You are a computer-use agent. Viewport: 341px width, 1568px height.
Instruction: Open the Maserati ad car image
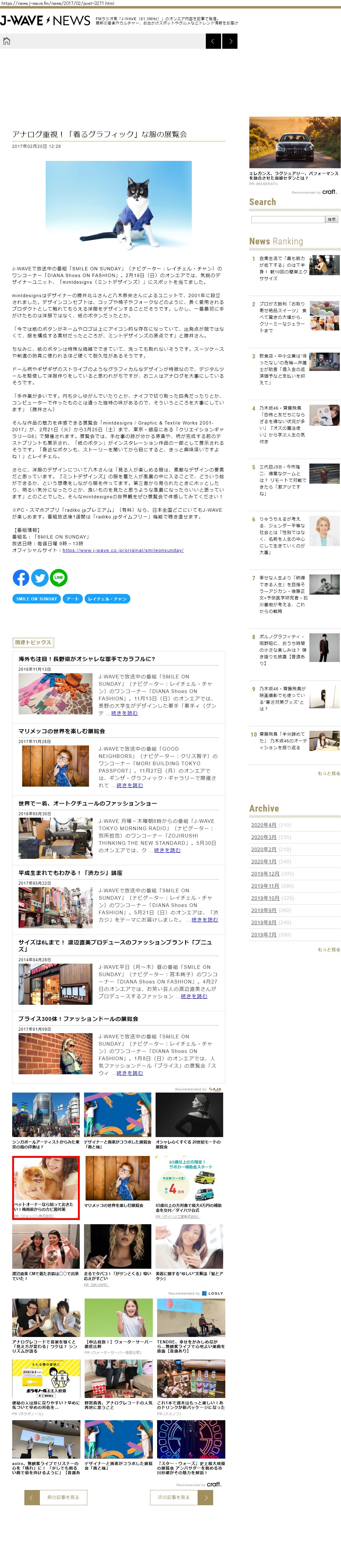(x=294, y=142)
